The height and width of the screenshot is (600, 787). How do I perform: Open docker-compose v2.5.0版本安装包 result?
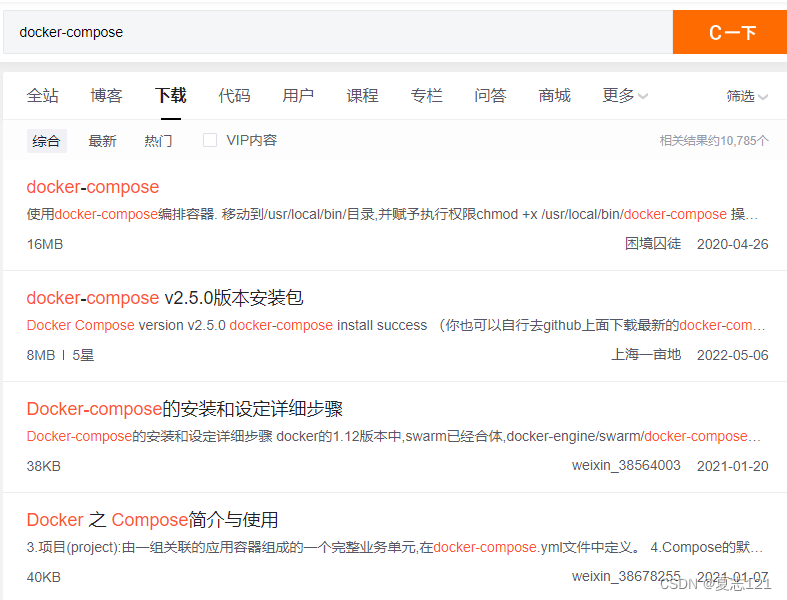pyautogui.click(x=165, y=298)
